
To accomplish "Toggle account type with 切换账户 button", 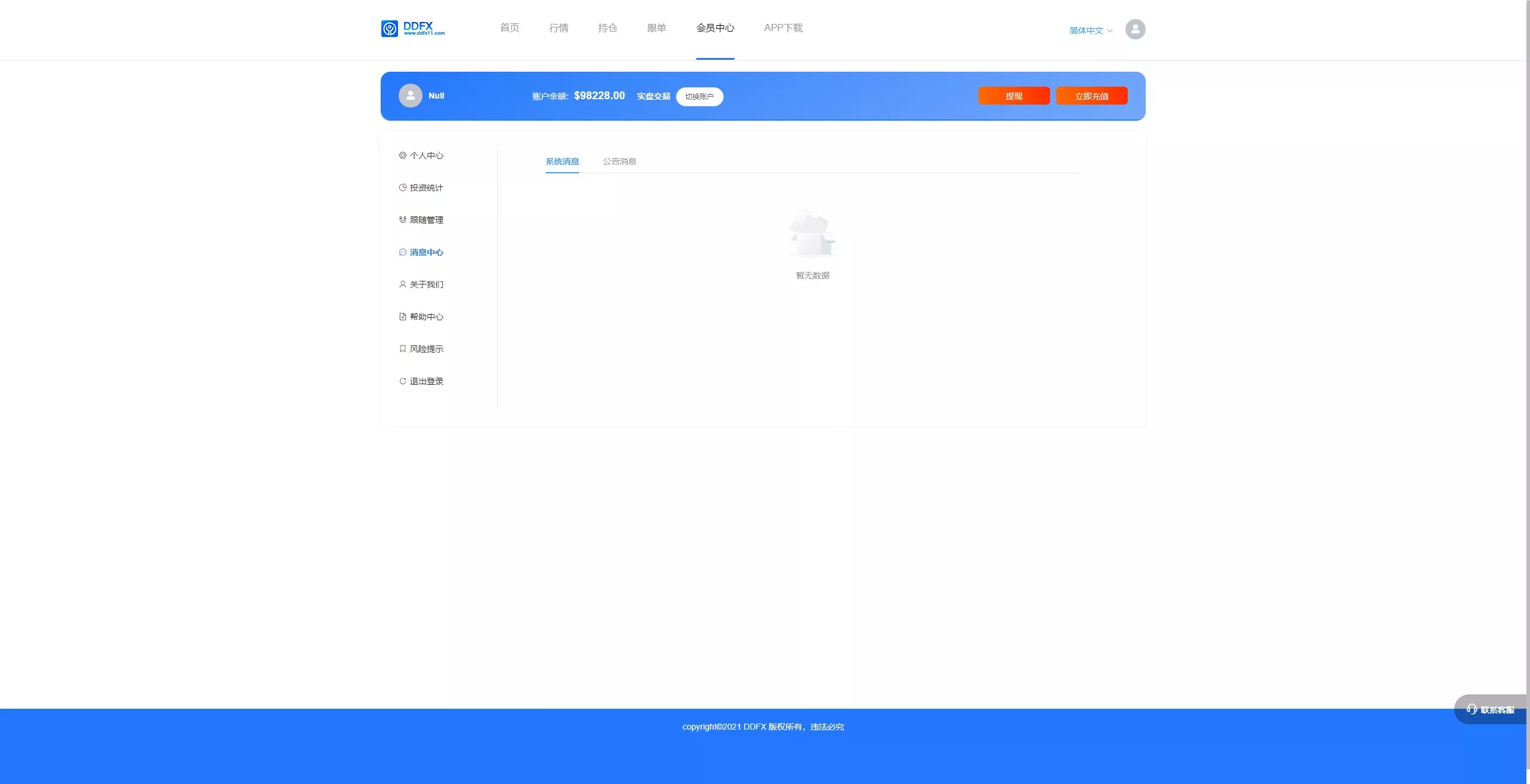I will (699, 96).
